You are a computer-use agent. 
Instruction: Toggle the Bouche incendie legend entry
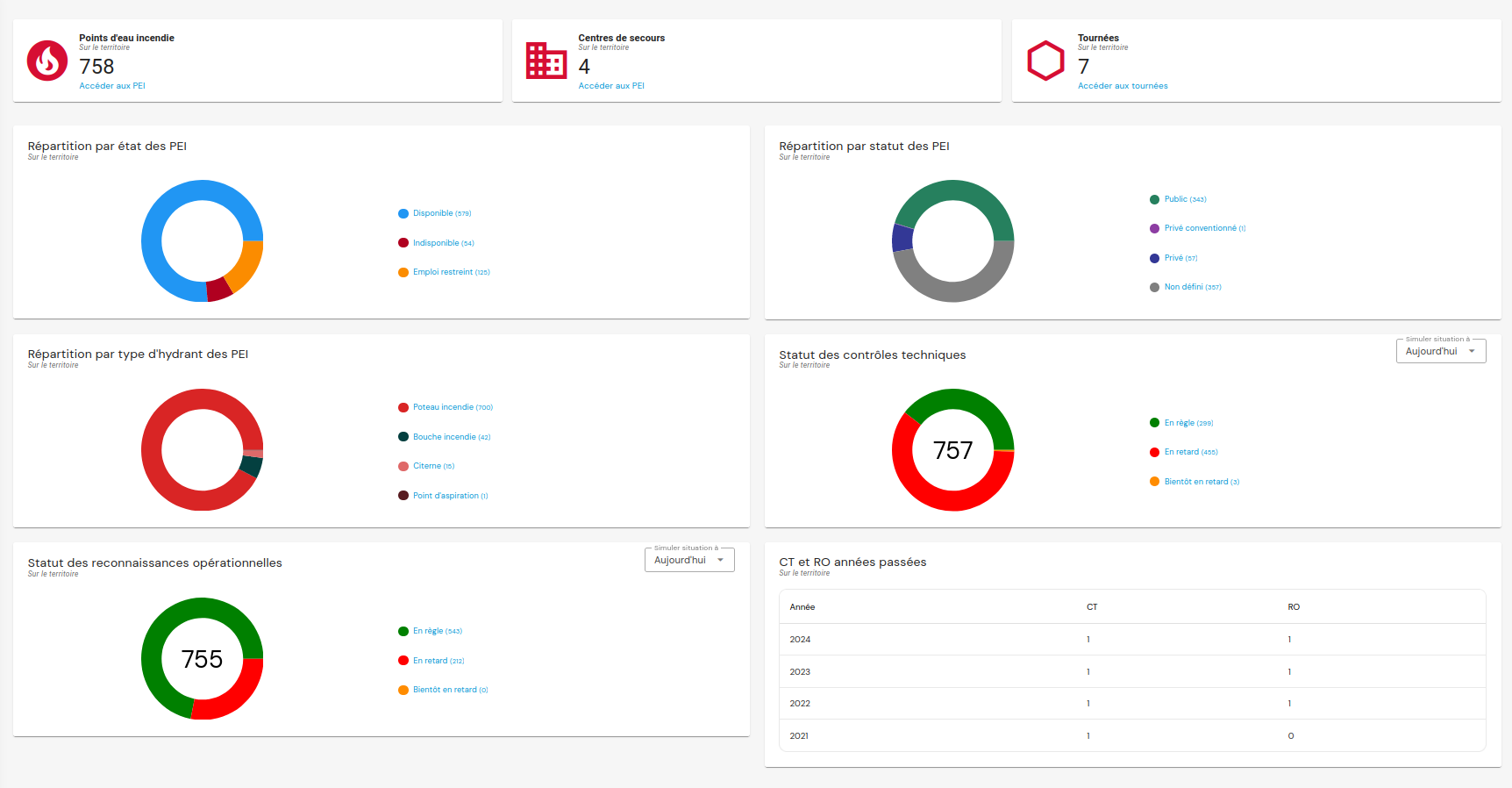(x=444, y=437)
